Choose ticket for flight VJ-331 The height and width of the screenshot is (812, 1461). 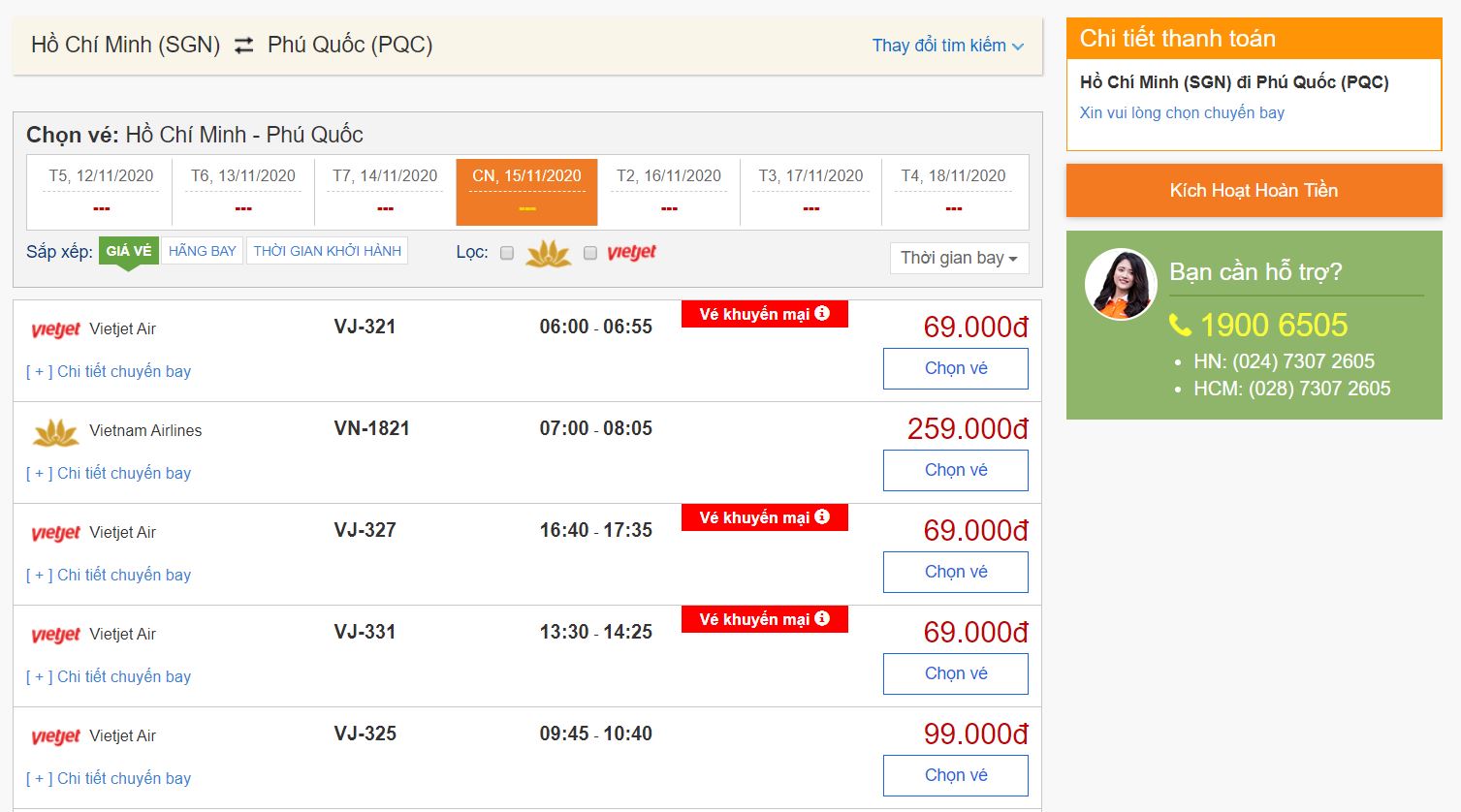click(x=956, y=673)
